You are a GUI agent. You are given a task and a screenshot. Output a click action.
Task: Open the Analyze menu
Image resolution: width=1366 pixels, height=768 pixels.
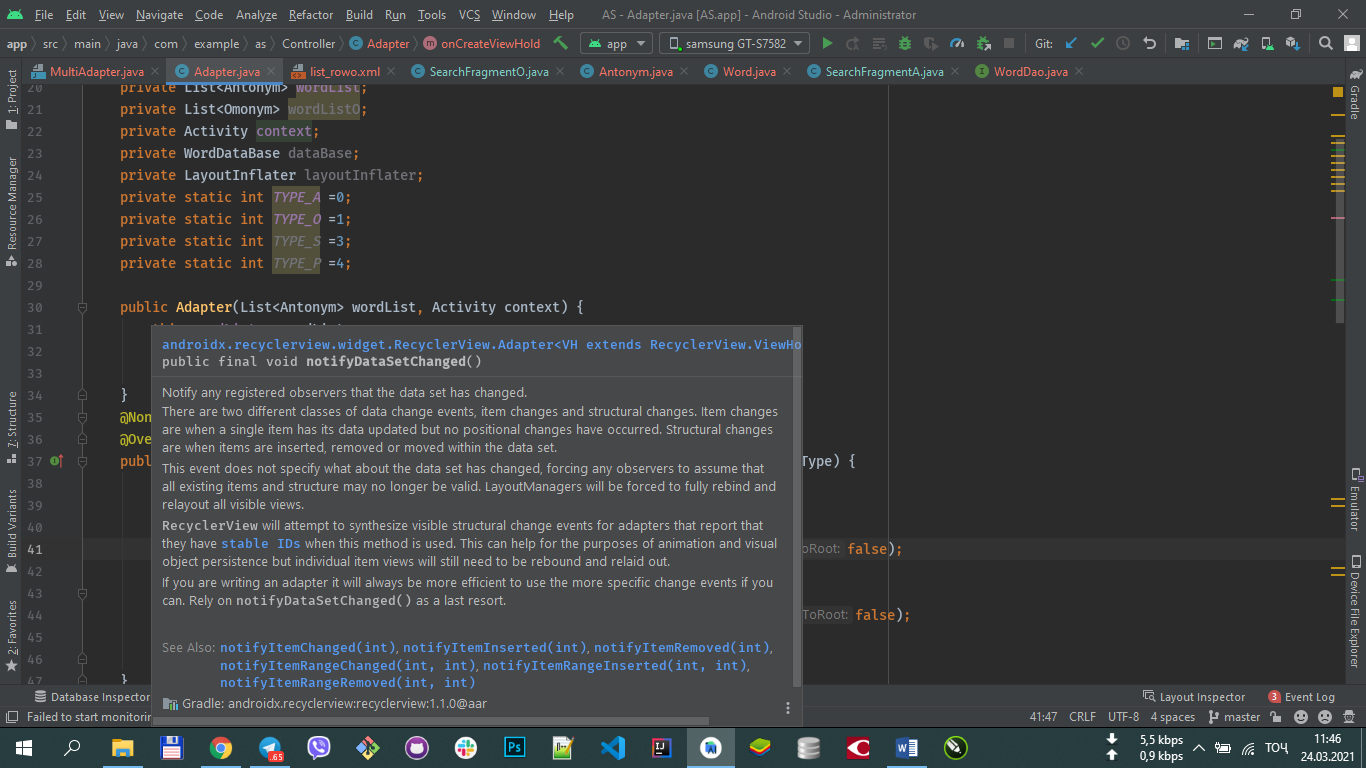click(257, 15)
